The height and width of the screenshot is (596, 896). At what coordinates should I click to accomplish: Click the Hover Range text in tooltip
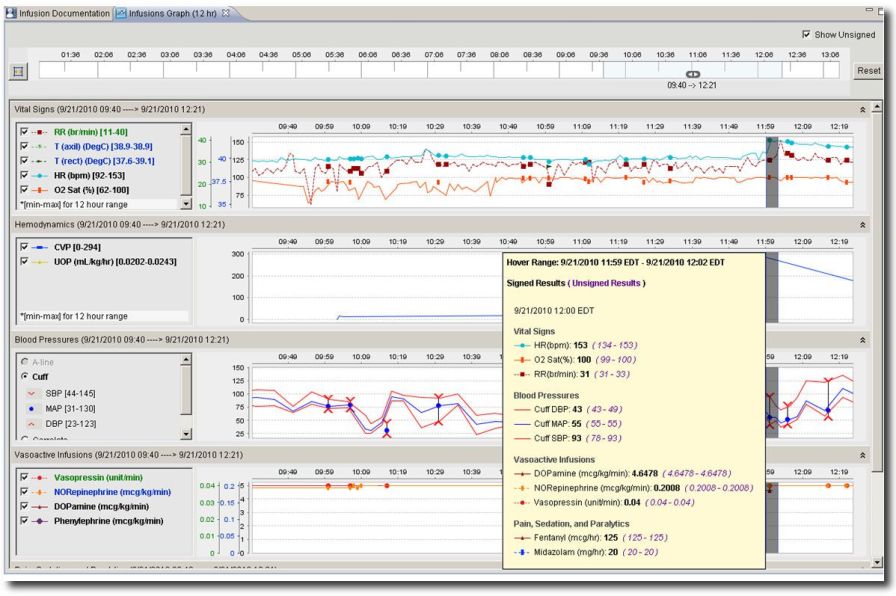click(x=615, y=262)
